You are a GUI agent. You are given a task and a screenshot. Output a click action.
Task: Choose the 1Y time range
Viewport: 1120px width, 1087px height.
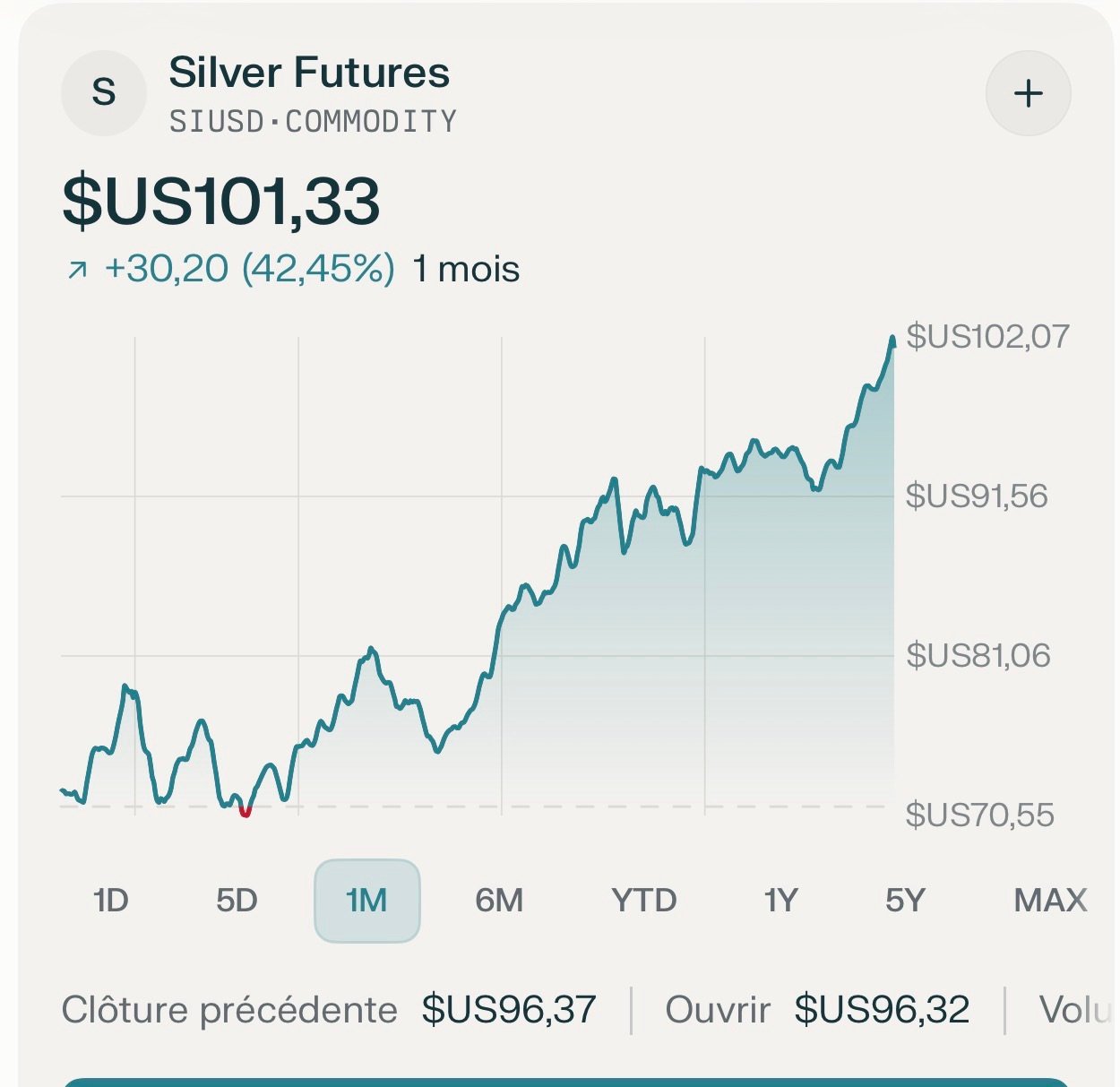tap(780, 900)
